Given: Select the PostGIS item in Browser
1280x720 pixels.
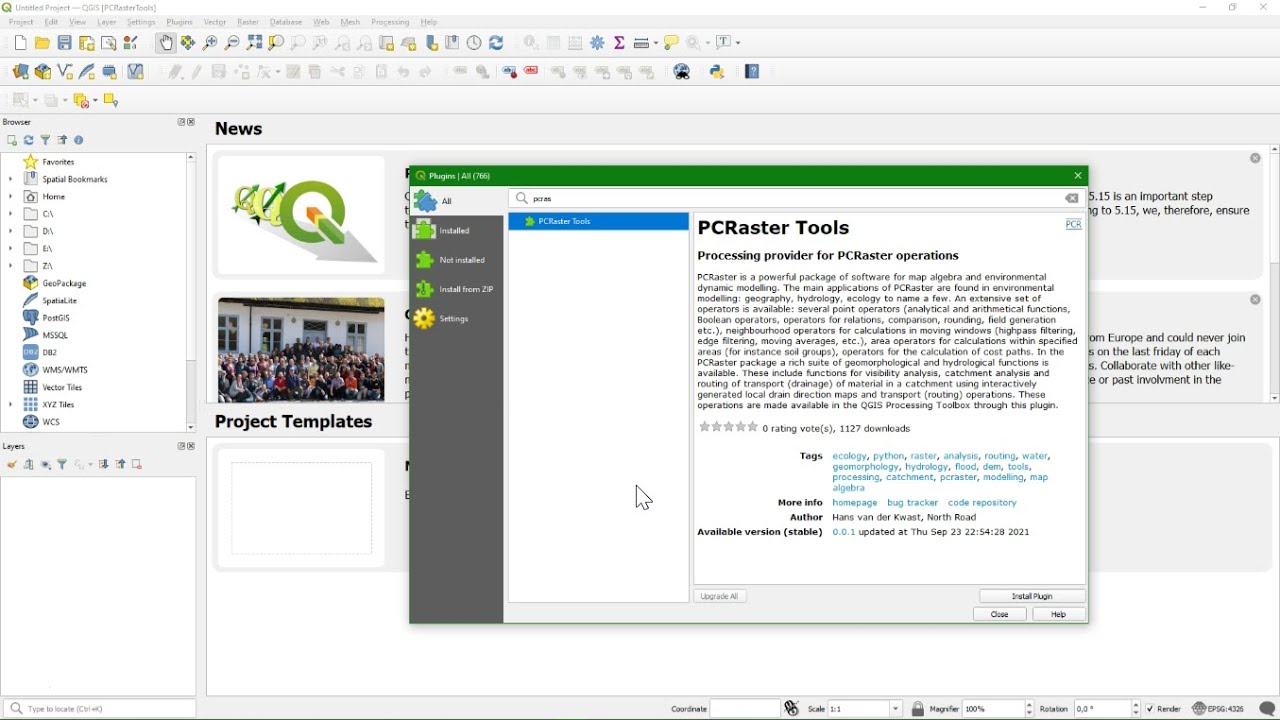Looking at the screenshot, I should pos(55,318).
